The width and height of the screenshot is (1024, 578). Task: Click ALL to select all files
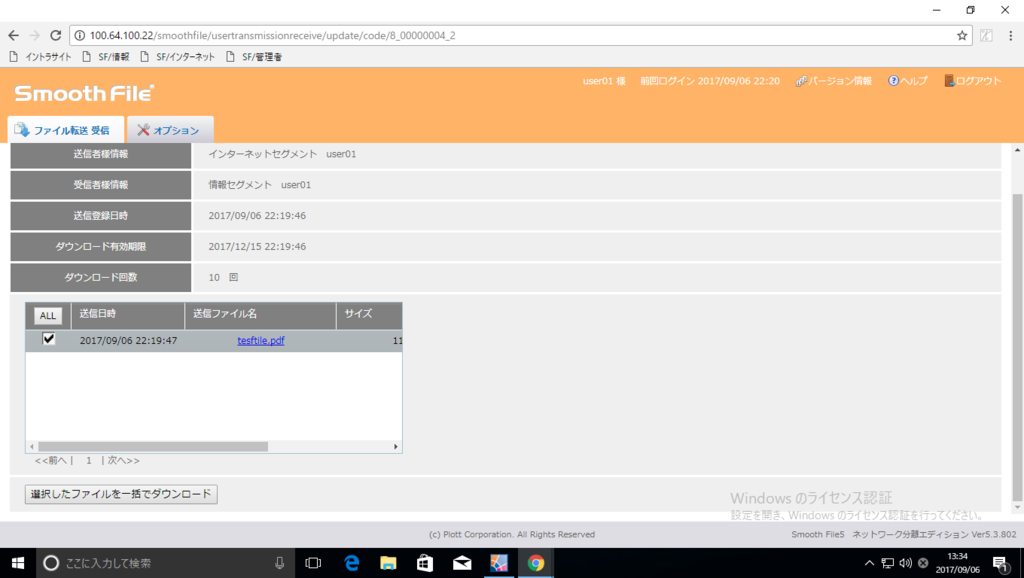pyautogui.click(x=47, y=315)
